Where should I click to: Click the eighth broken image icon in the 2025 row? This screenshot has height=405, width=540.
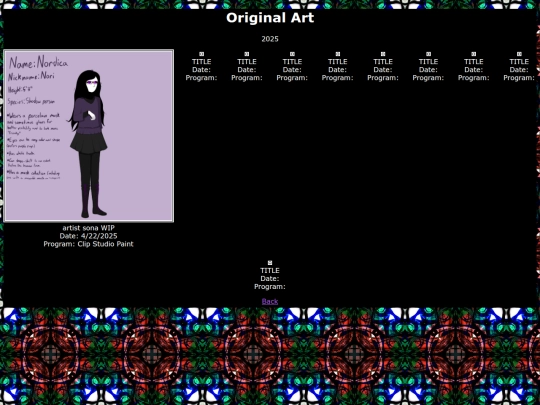click(x=519, y=54)
